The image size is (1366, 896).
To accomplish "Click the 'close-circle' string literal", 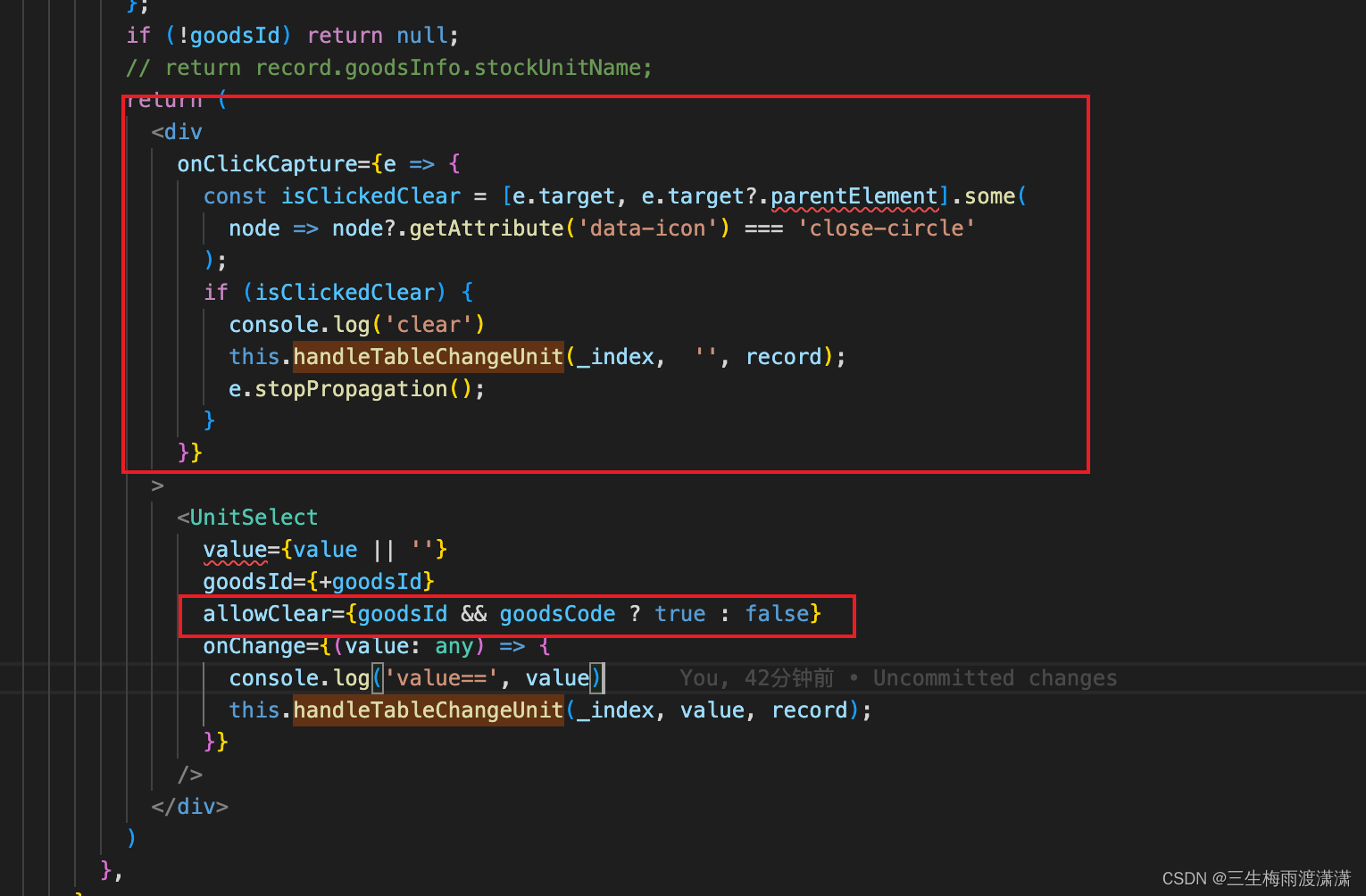I will 886,228.
